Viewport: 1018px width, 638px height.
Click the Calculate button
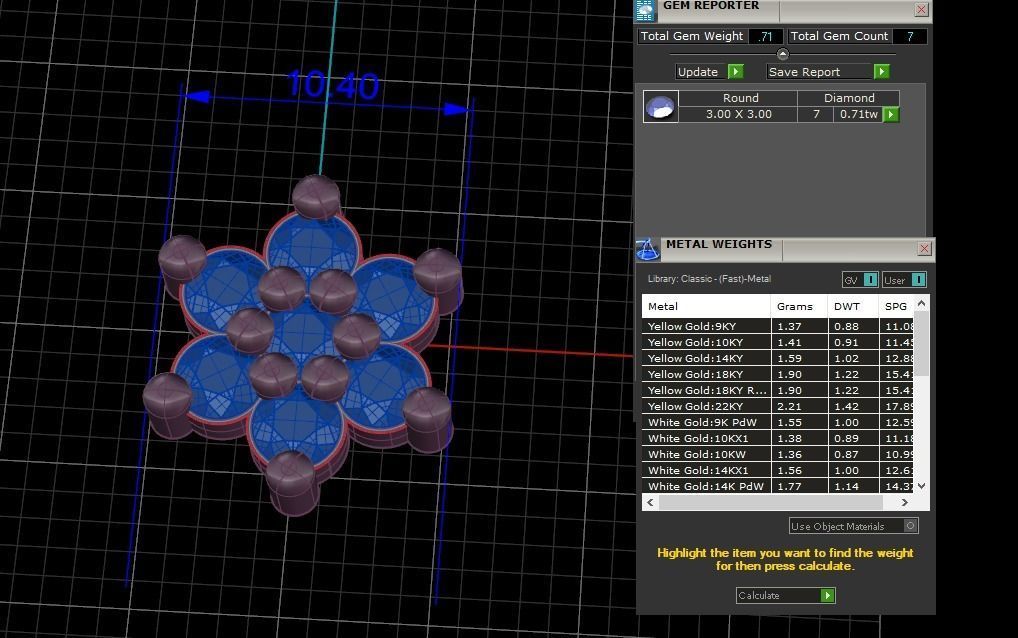786,595
